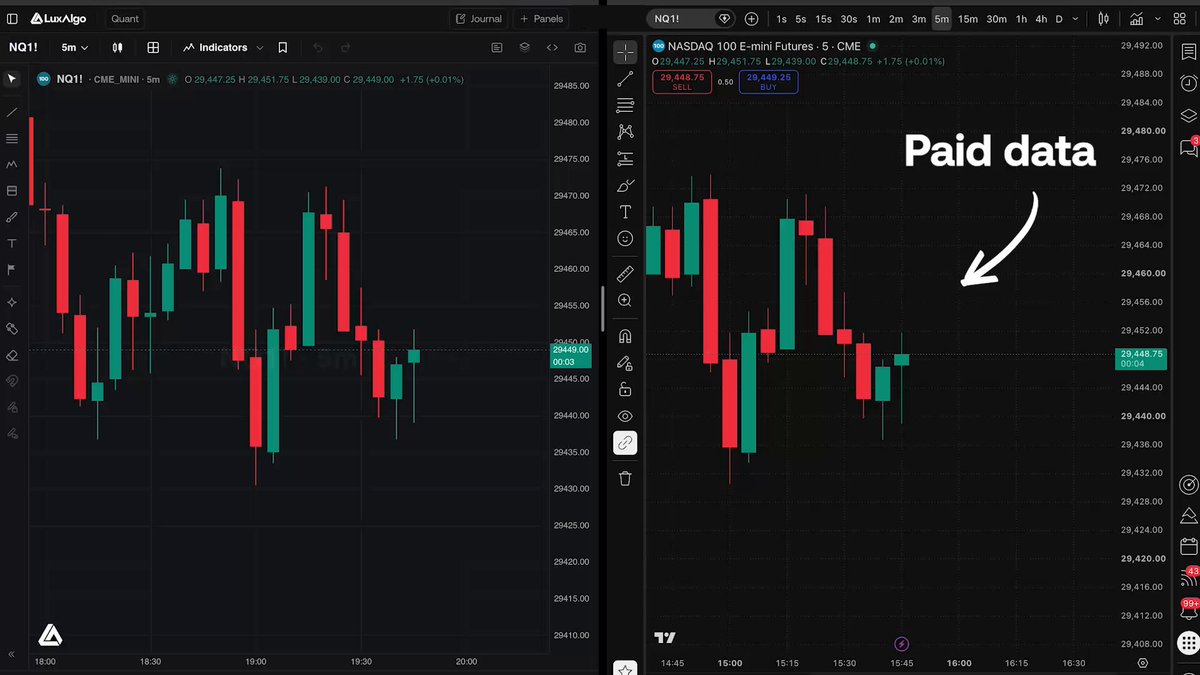Open the Quant tab in LuxAlgo
The height and width of the screenshot is (675, 1200).
coord(125,18)
